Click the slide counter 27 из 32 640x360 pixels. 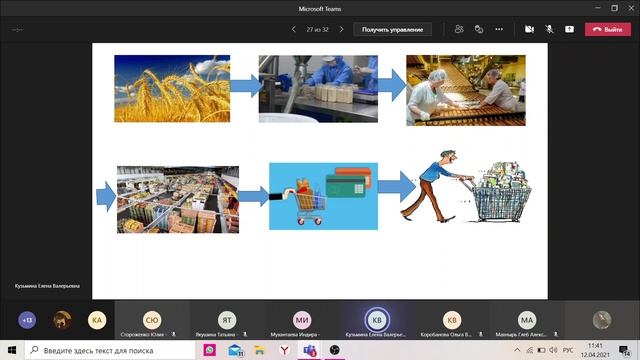317,29
